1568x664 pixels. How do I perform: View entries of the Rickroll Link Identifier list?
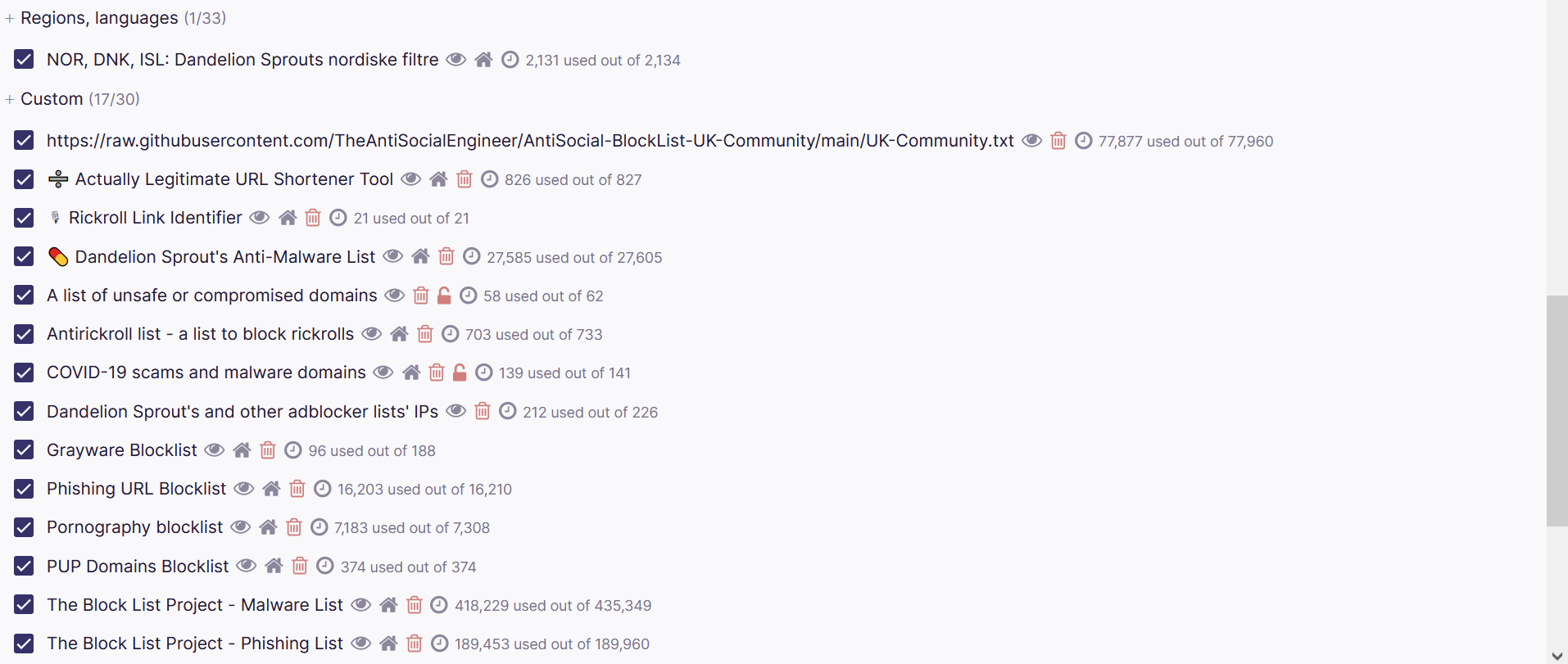click(259, 218)
